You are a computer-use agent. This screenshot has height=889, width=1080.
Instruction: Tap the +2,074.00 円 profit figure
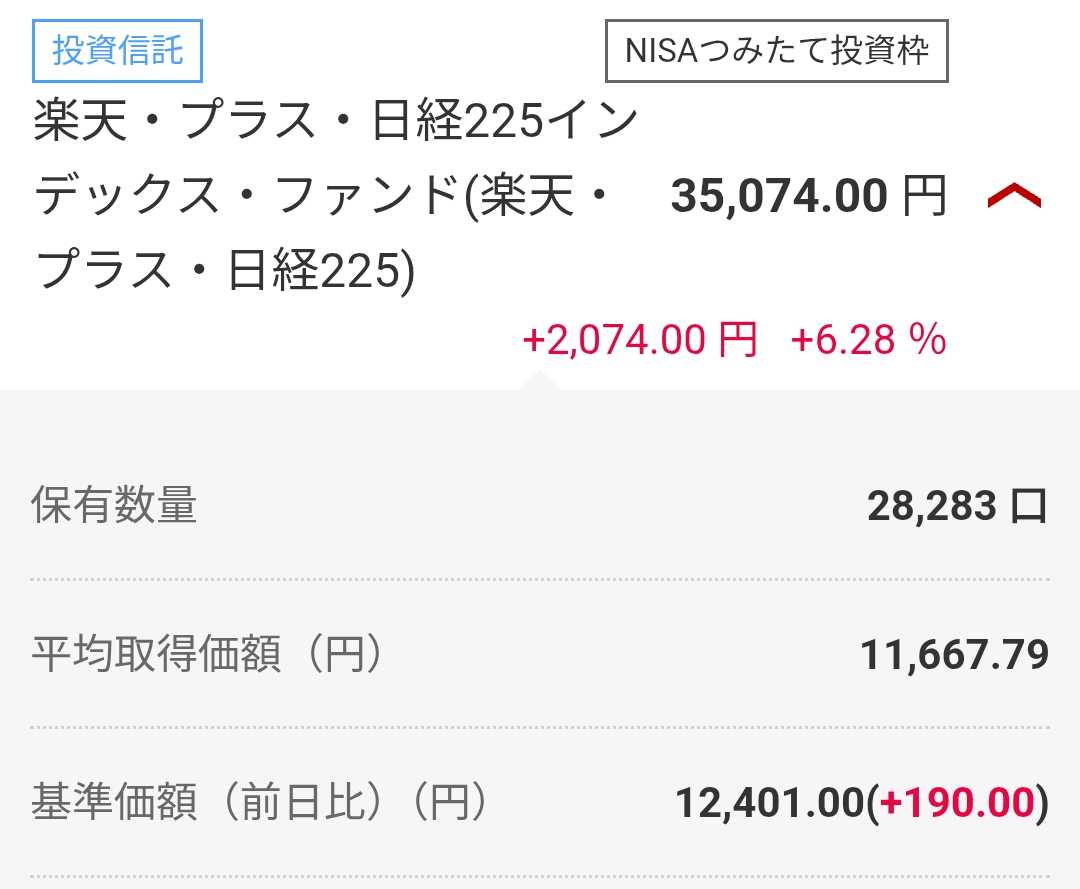[640, 339]
